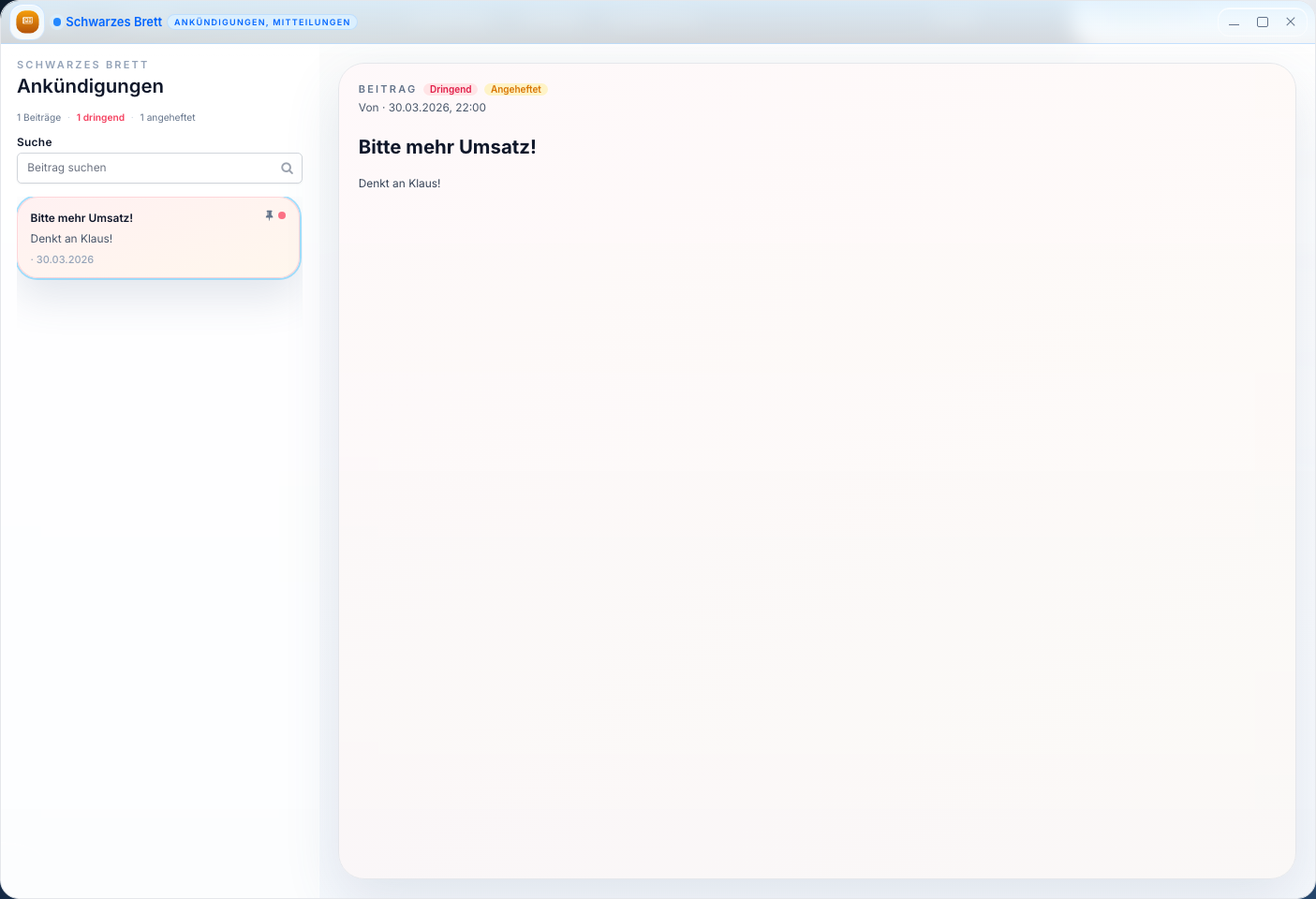Minimize the Schwarzes Brett window

coord(1234,22)
